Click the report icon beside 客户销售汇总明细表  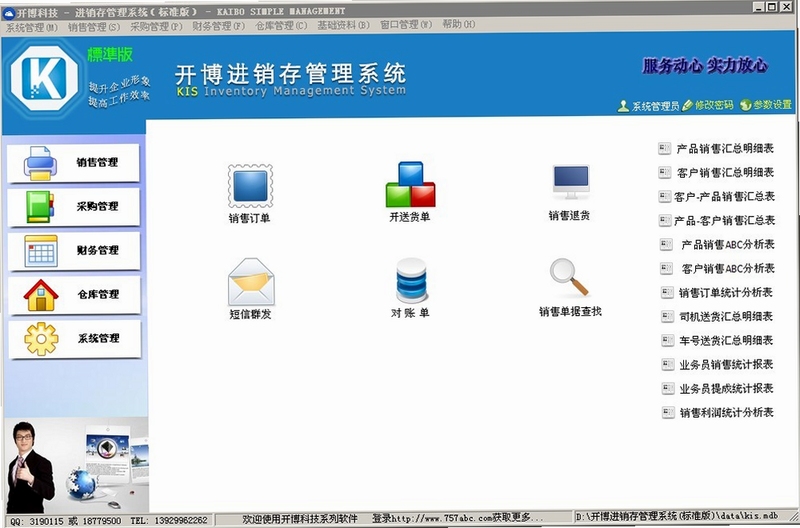pyautogui.click(x=664, y=172)
